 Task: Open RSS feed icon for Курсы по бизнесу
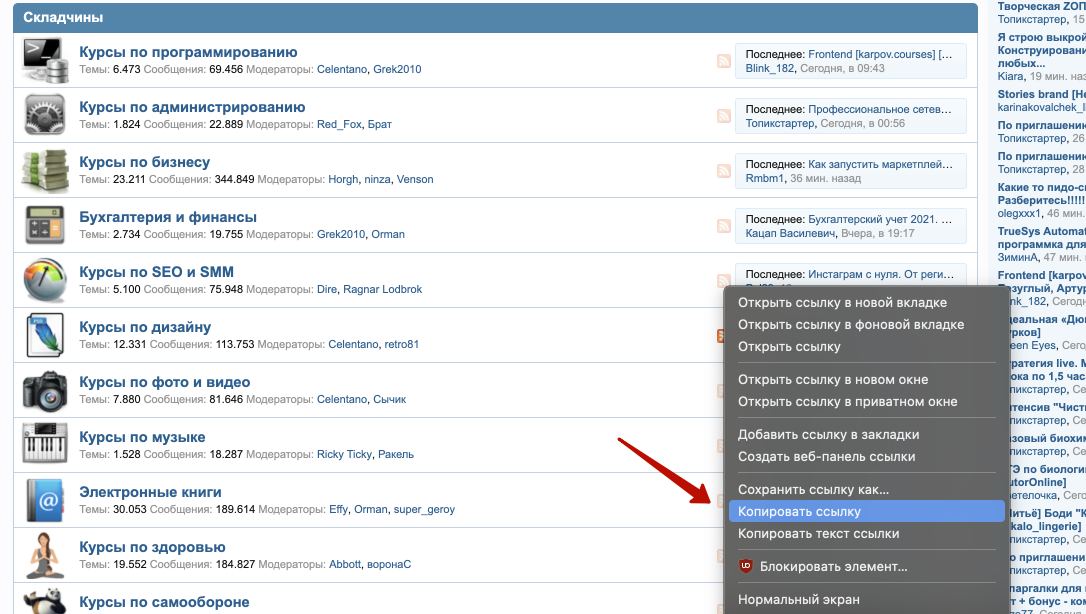(723, 171)
